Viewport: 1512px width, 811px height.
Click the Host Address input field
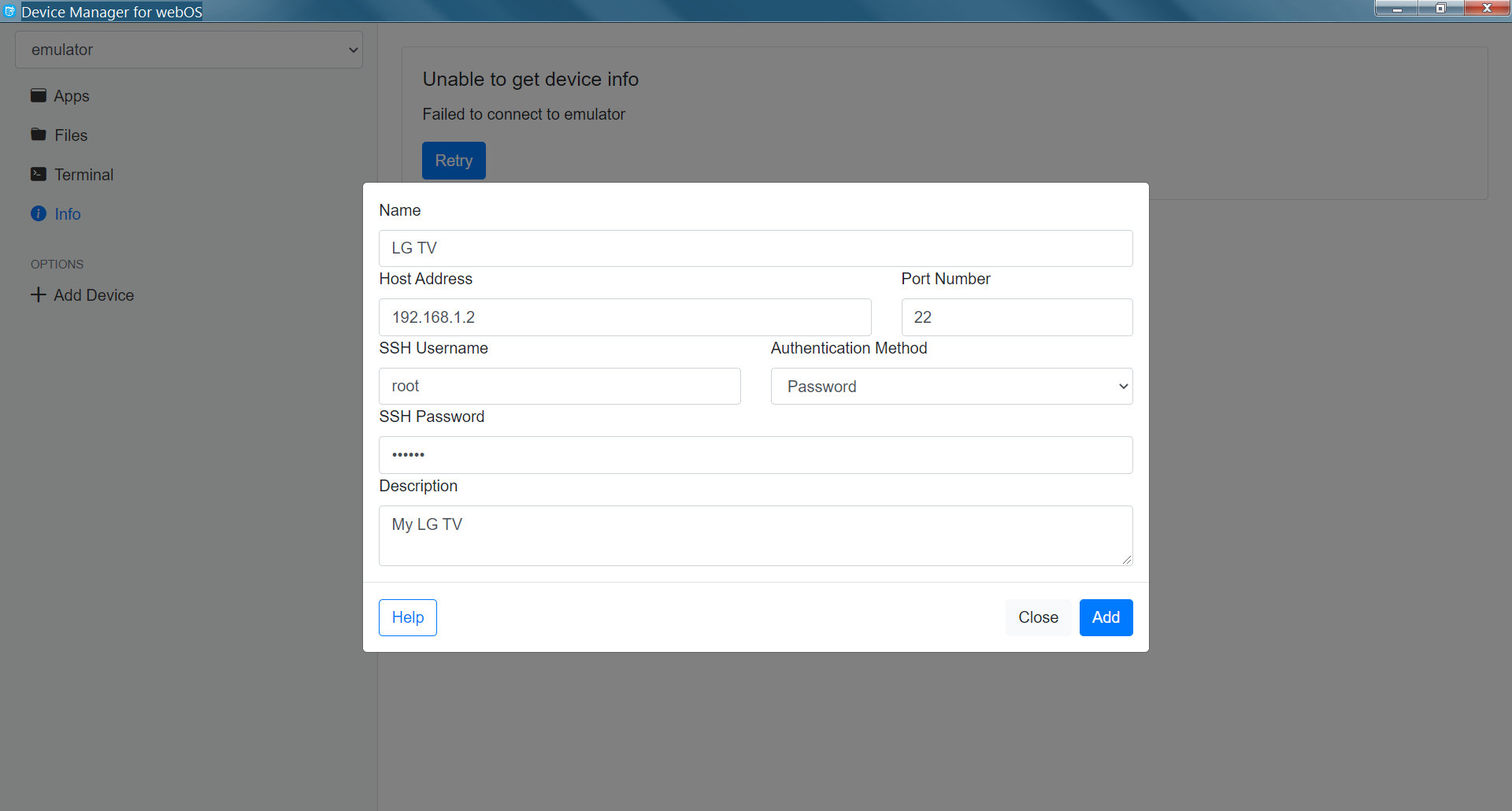[x=624, y=317]
